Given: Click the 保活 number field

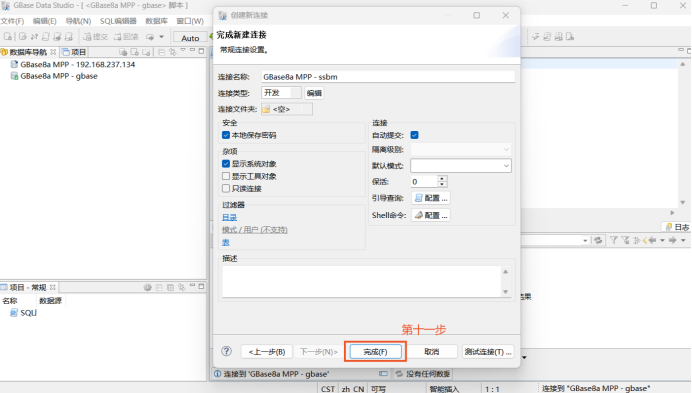Looking at the screenshot, I should [x=424, y=181].
